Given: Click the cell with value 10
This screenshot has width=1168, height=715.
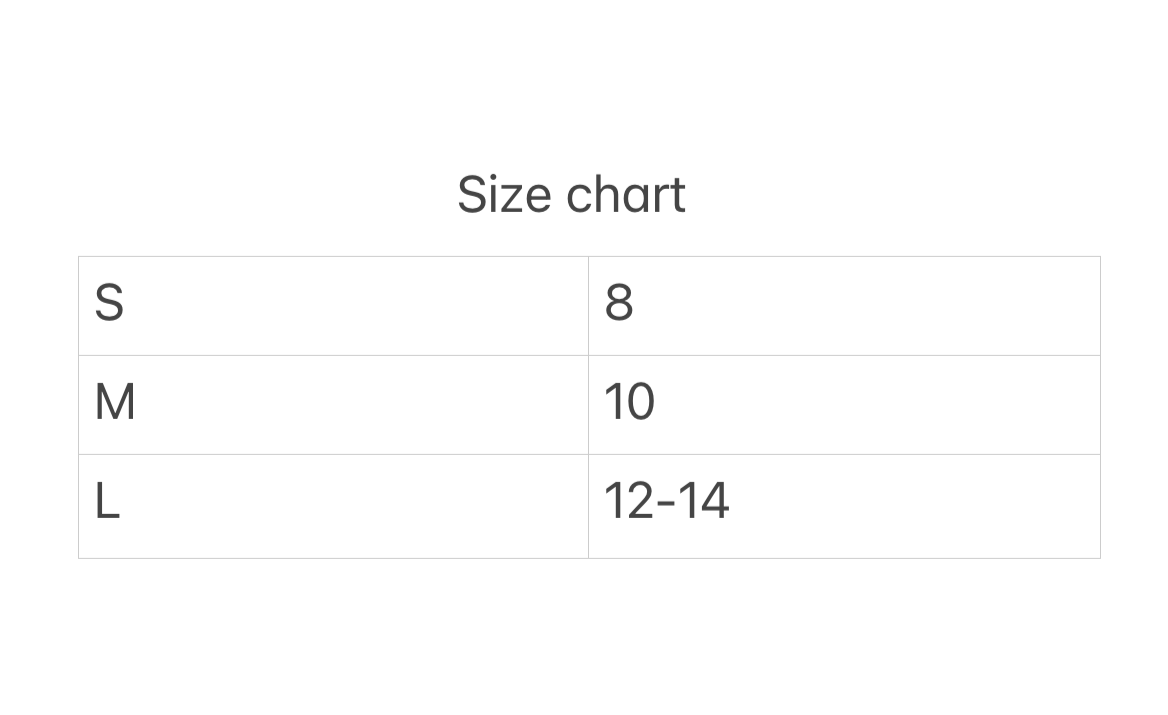Looking at the screenshot, I should (x=844, y=404).
